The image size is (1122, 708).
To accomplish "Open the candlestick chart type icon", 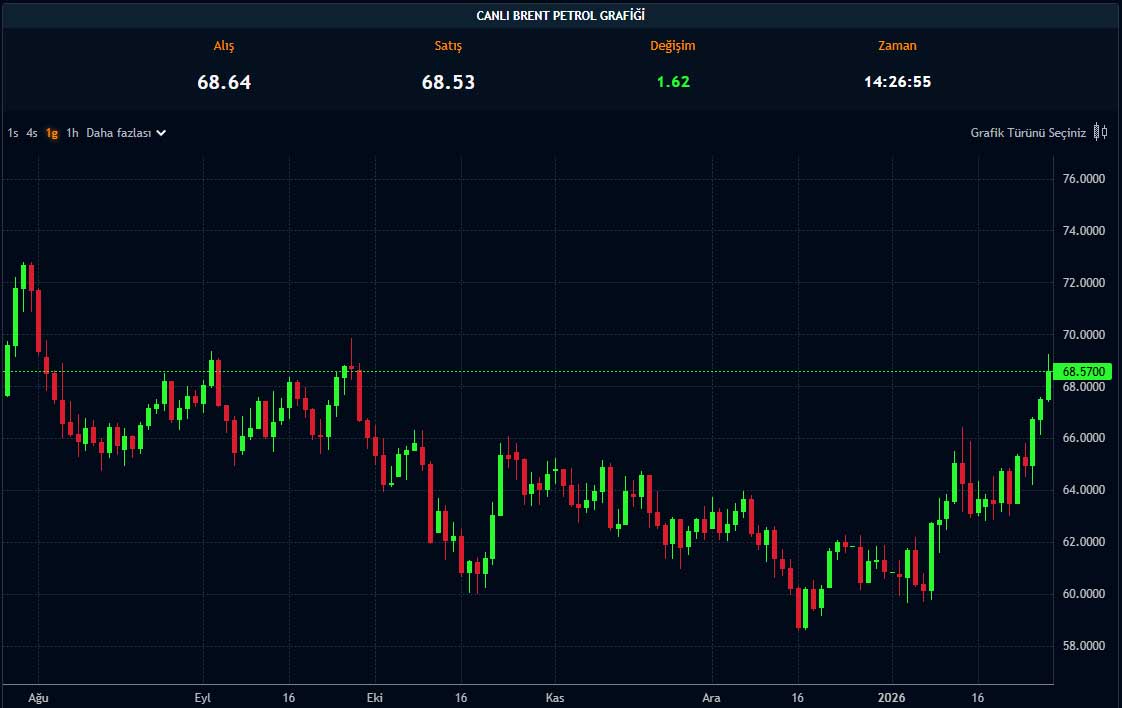I will [x=1100, y=132].
